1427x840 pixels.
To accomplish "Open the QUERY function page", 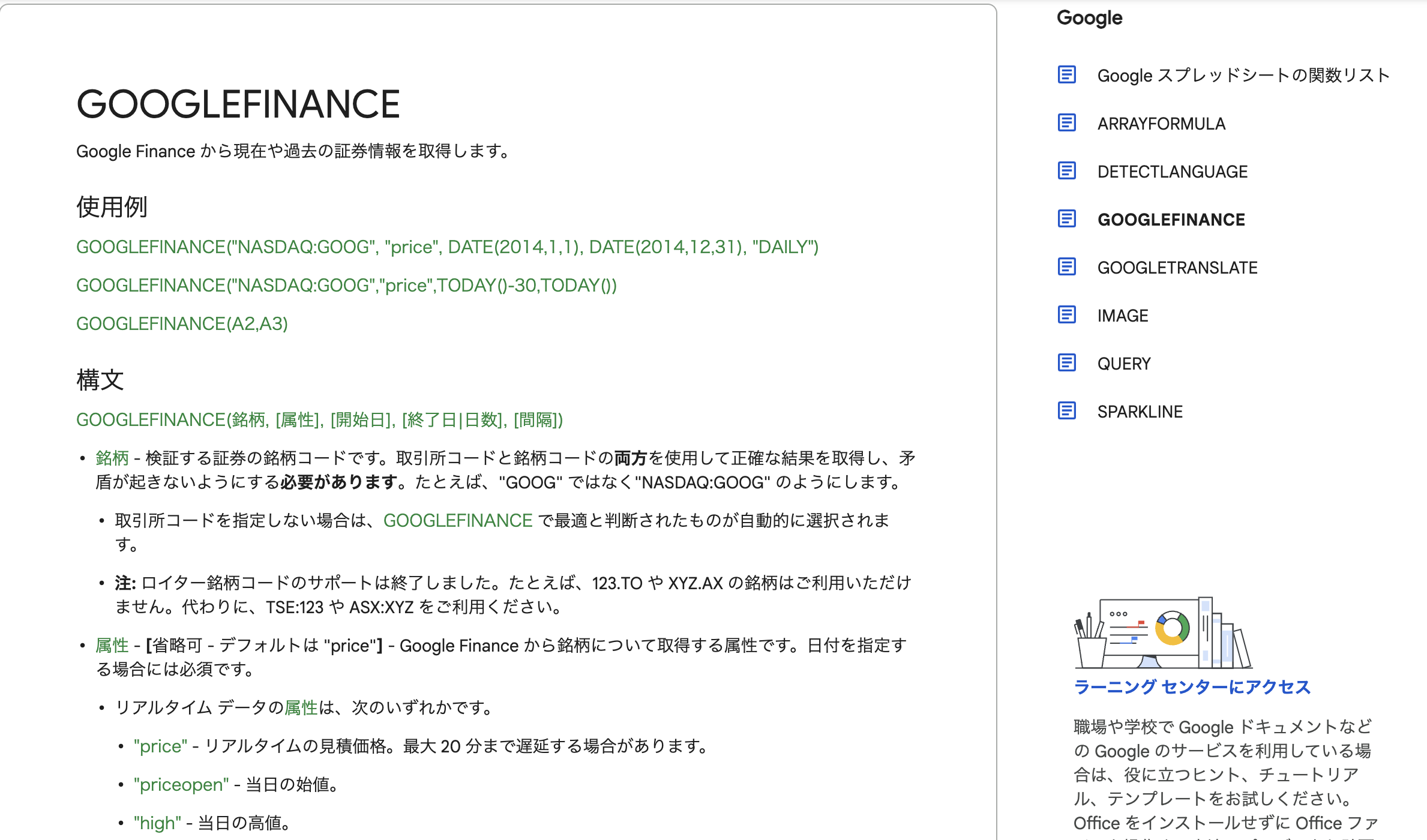I will click(1124, 363).
